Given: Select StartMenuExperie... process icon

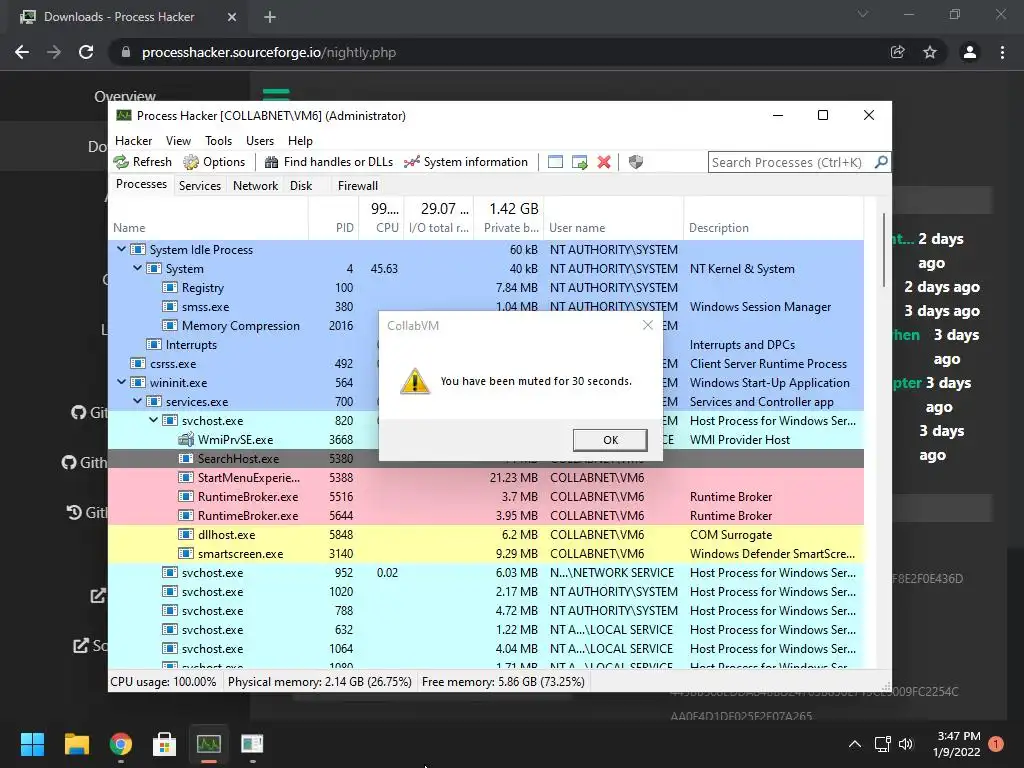Looking at the screenshot, I should click(186, 477).
